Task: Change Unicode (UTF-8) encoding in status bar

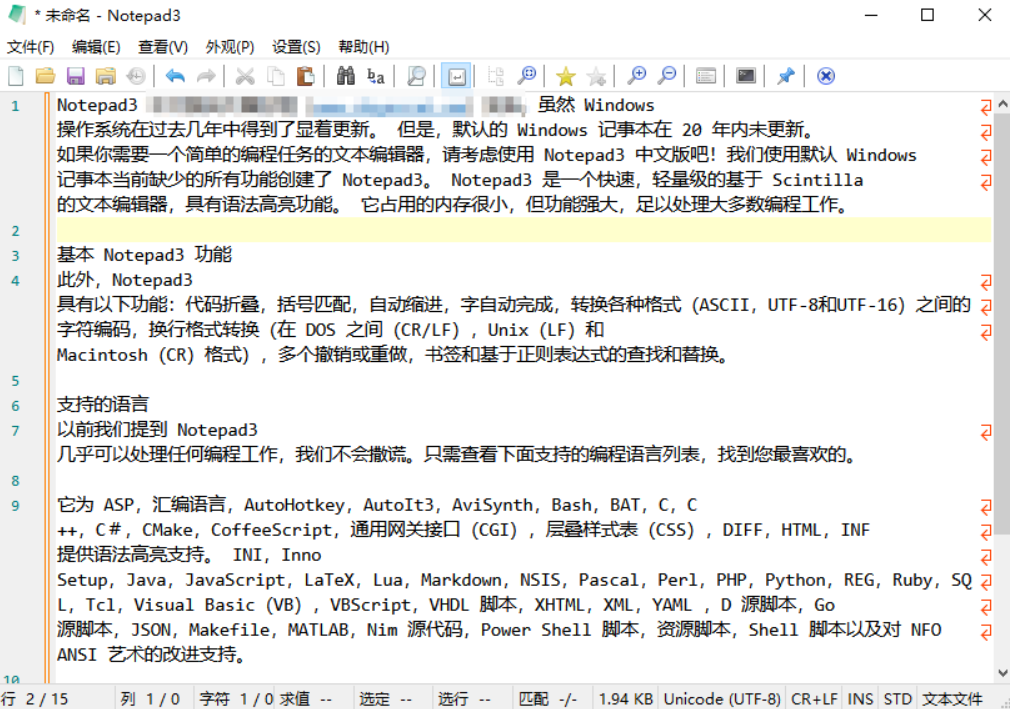Action: point(722,699)
